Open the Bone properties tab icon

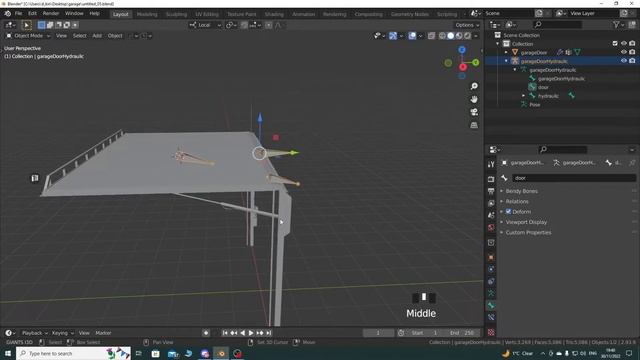(491, 305)
